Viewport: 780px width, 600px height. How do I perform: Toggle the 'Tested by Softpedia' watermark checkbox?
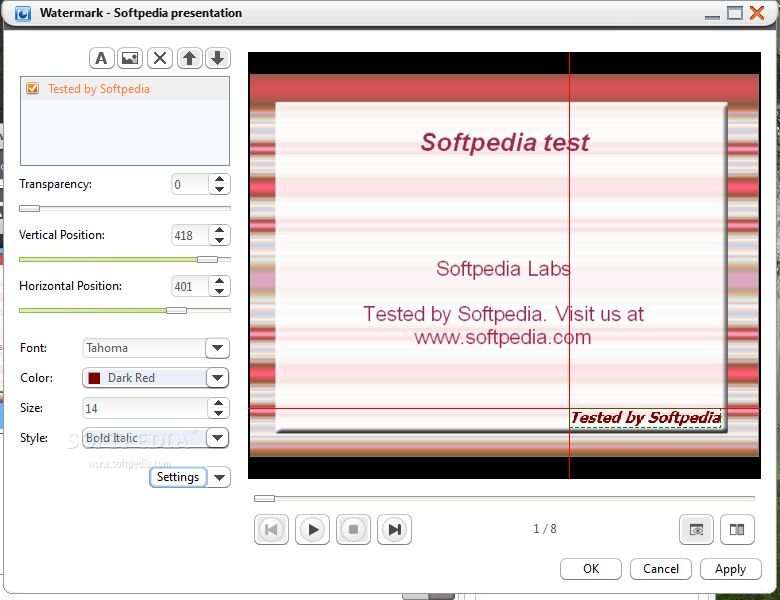click(33, 89)
